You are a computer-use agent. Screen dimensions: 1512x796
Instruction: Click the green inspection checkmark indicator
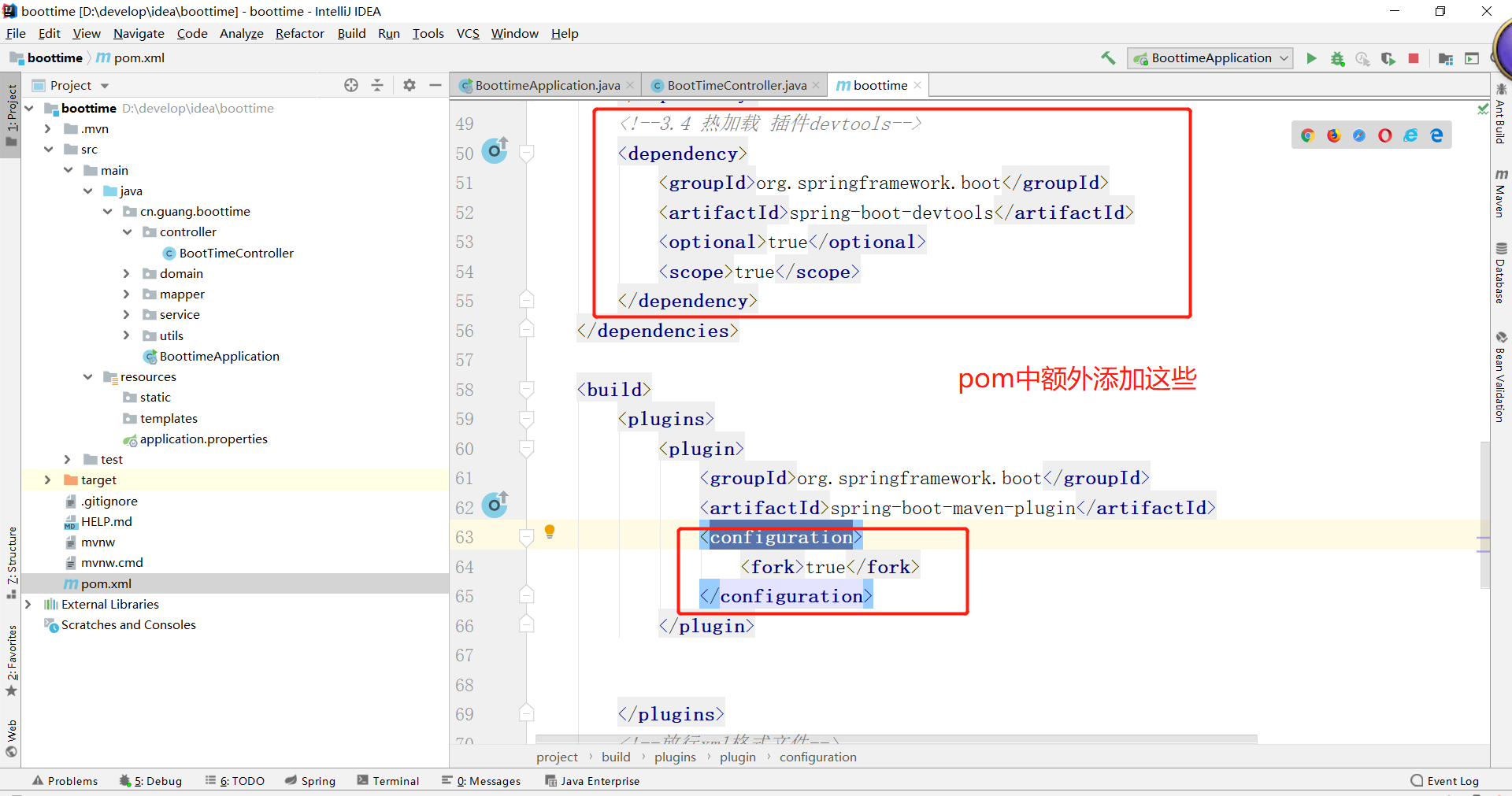pos(1483,109)
